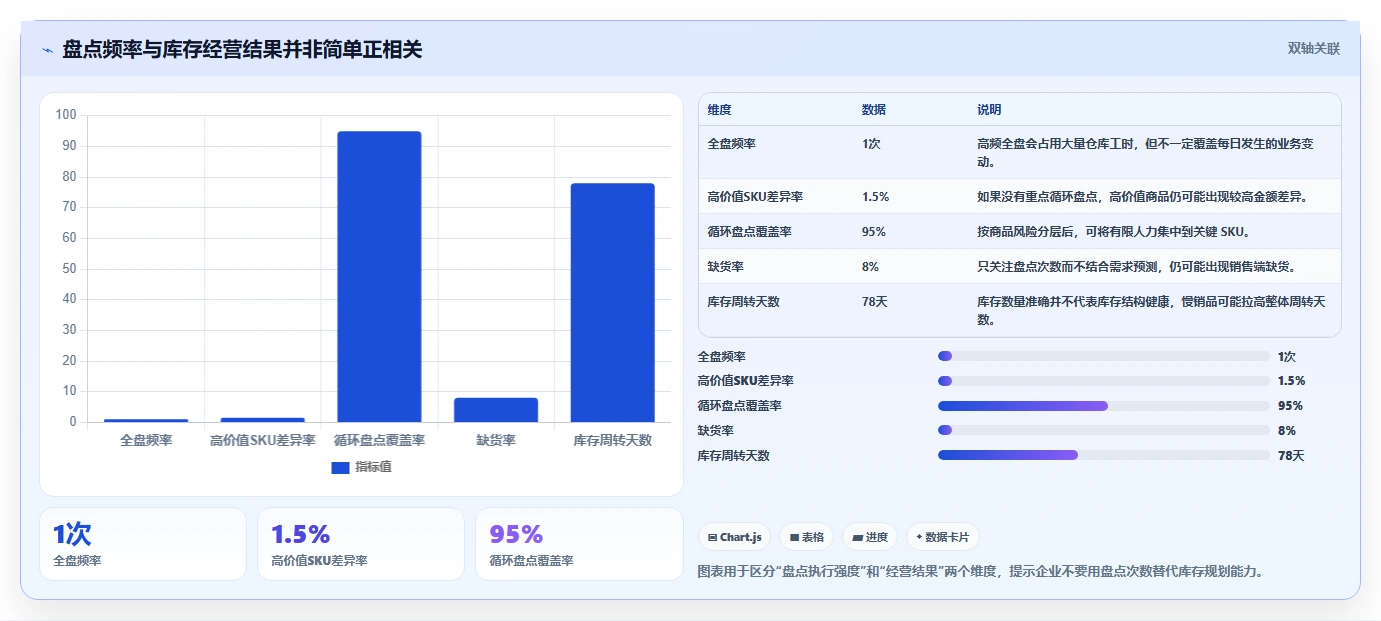The height and width of the screenshot is (621, 1381).
Task: Open the 95% 循环盘点覆盖率 data card
Action: (x=579, y=544)
